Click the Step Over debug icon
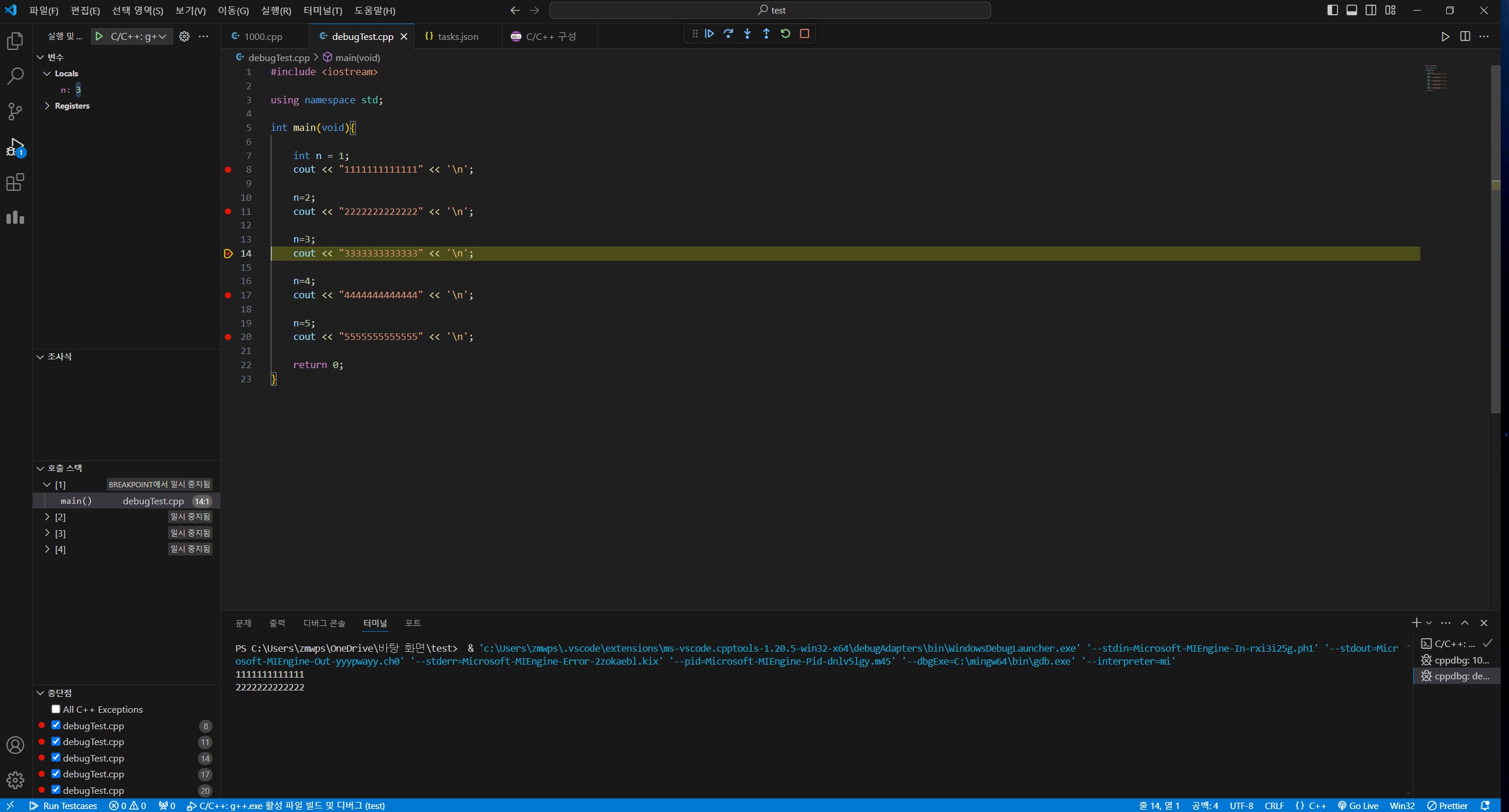This screenshot has width=1509, height=812. coord(728,34)
